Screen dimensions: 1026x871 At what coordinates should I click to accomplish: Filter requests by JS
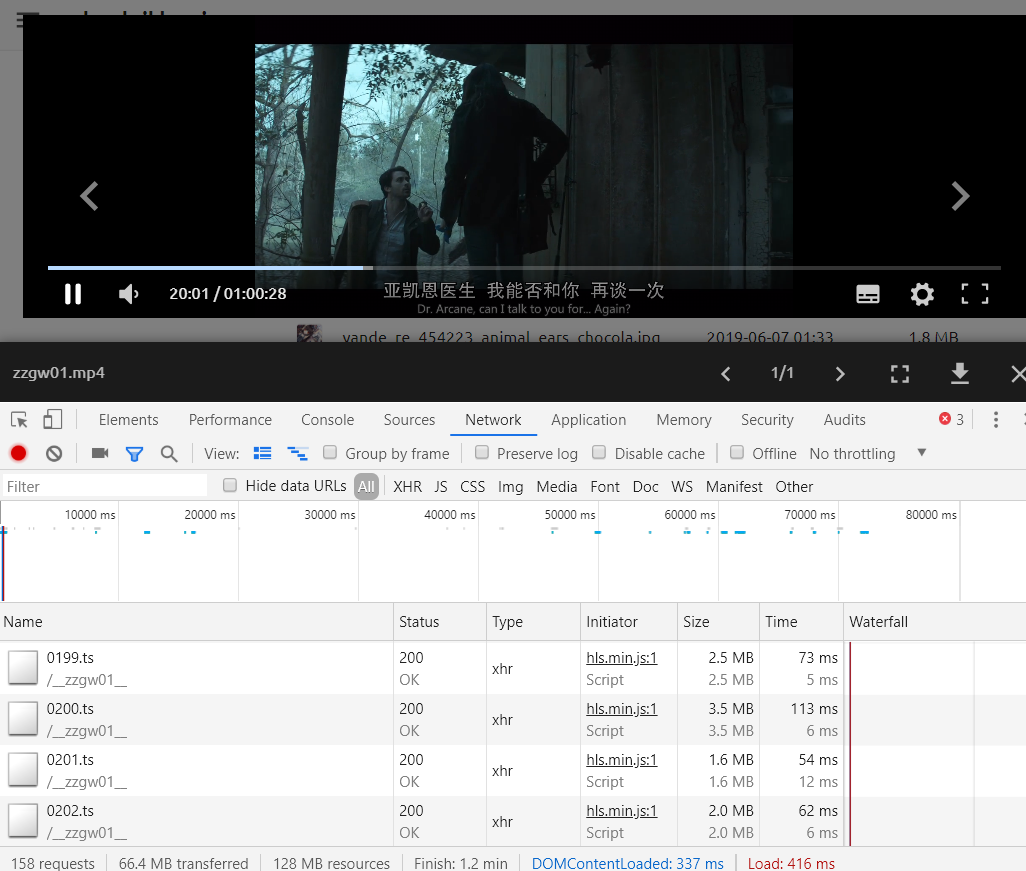(x=441, y=486)
